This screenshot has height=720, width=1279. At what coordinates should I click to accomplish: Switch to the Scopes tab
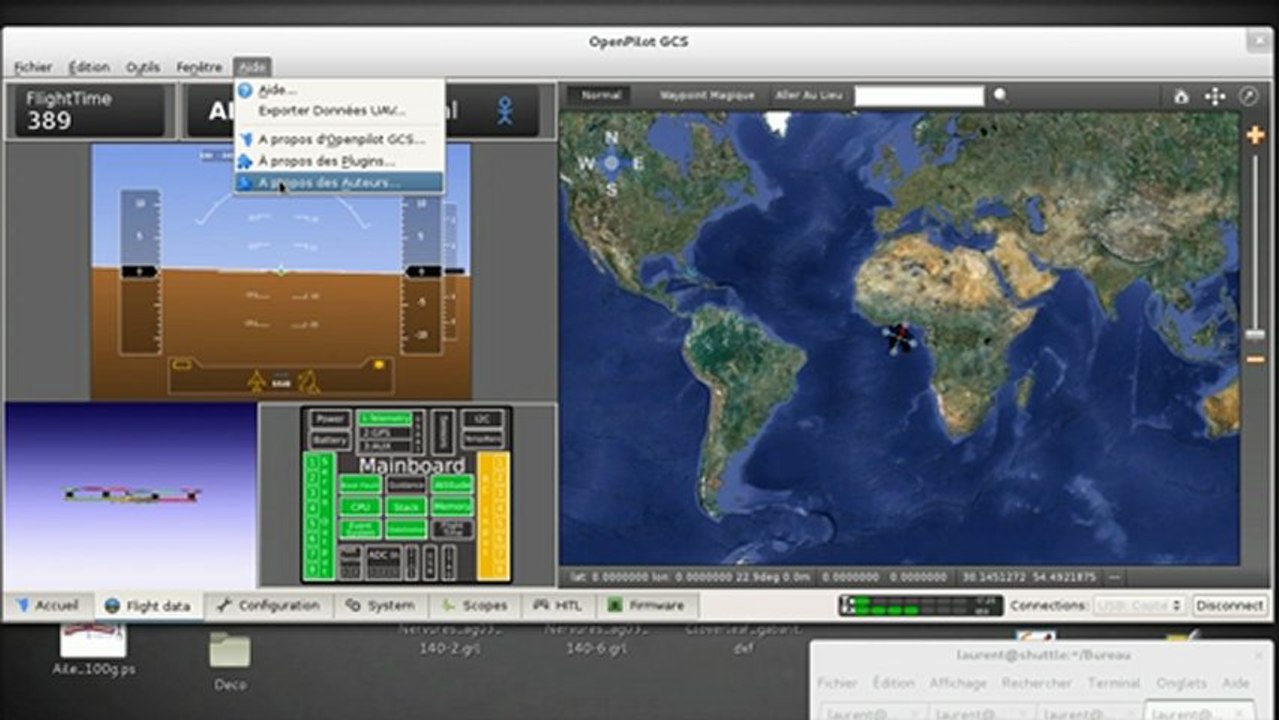coord(474,605)
